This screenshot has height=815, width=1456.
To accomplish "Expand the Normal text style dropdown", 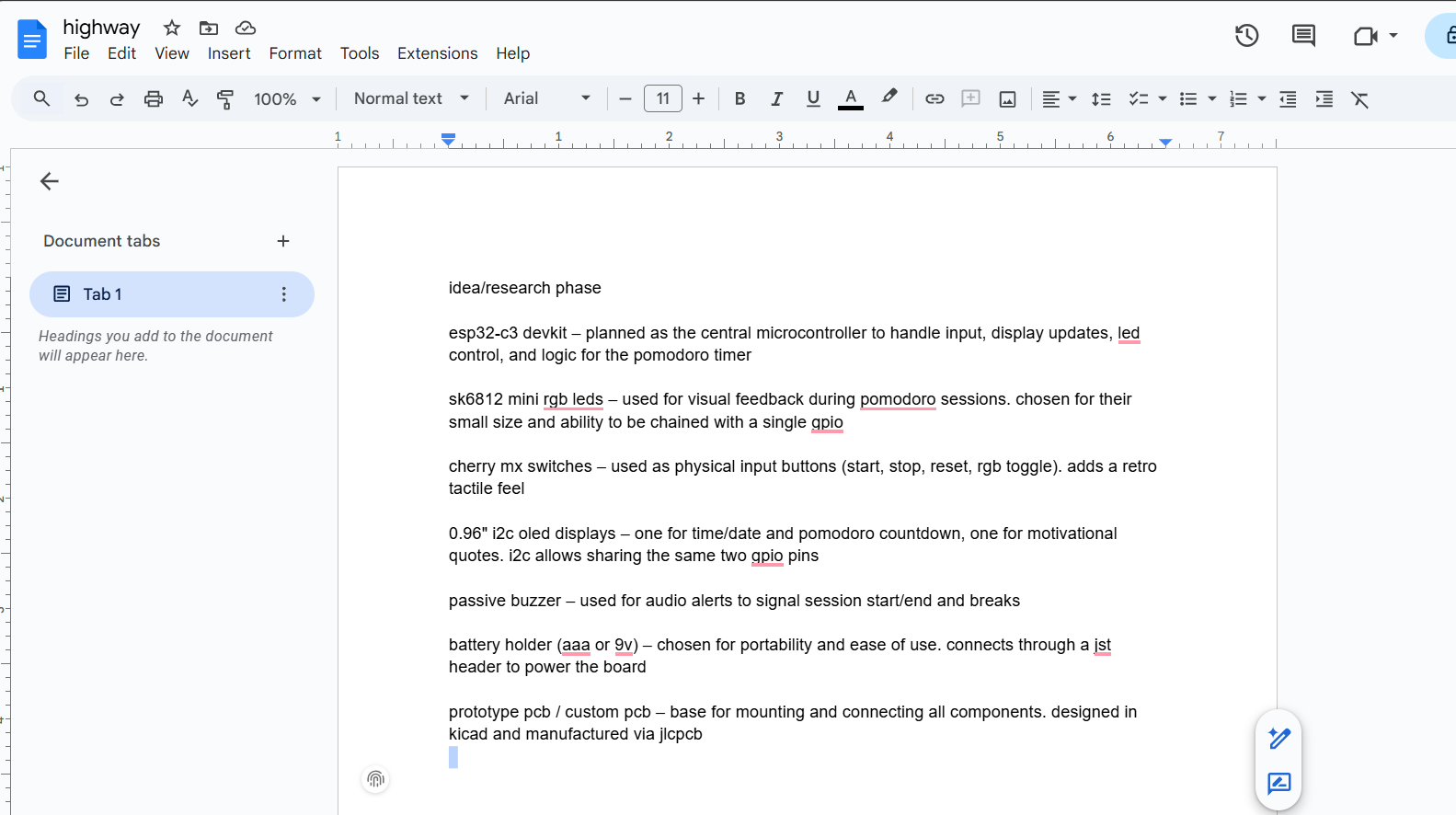I will coord(411,98).
